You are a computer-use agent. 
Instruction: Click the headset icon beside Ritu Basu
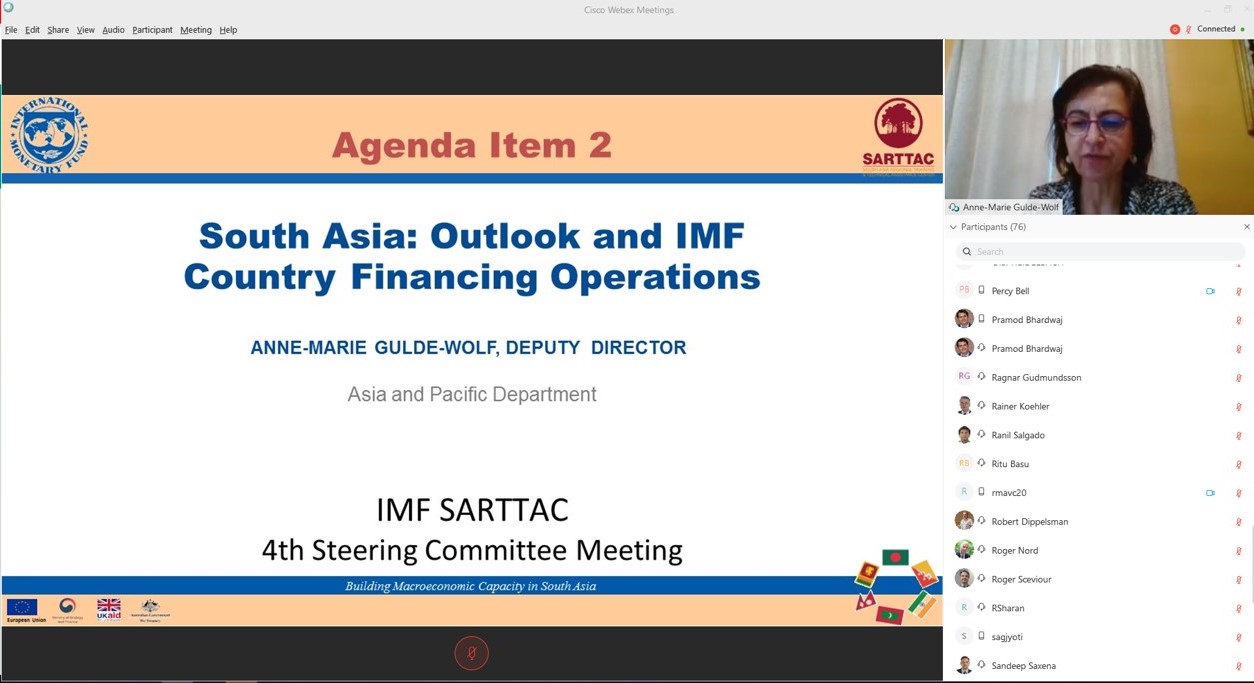[981, 464]
